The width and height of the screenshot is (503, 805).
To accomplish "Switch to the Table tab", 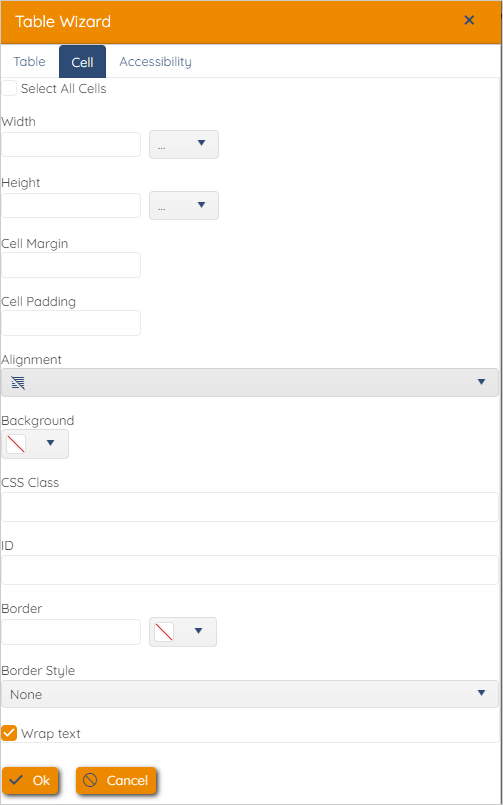I will [x=29, y=62].
